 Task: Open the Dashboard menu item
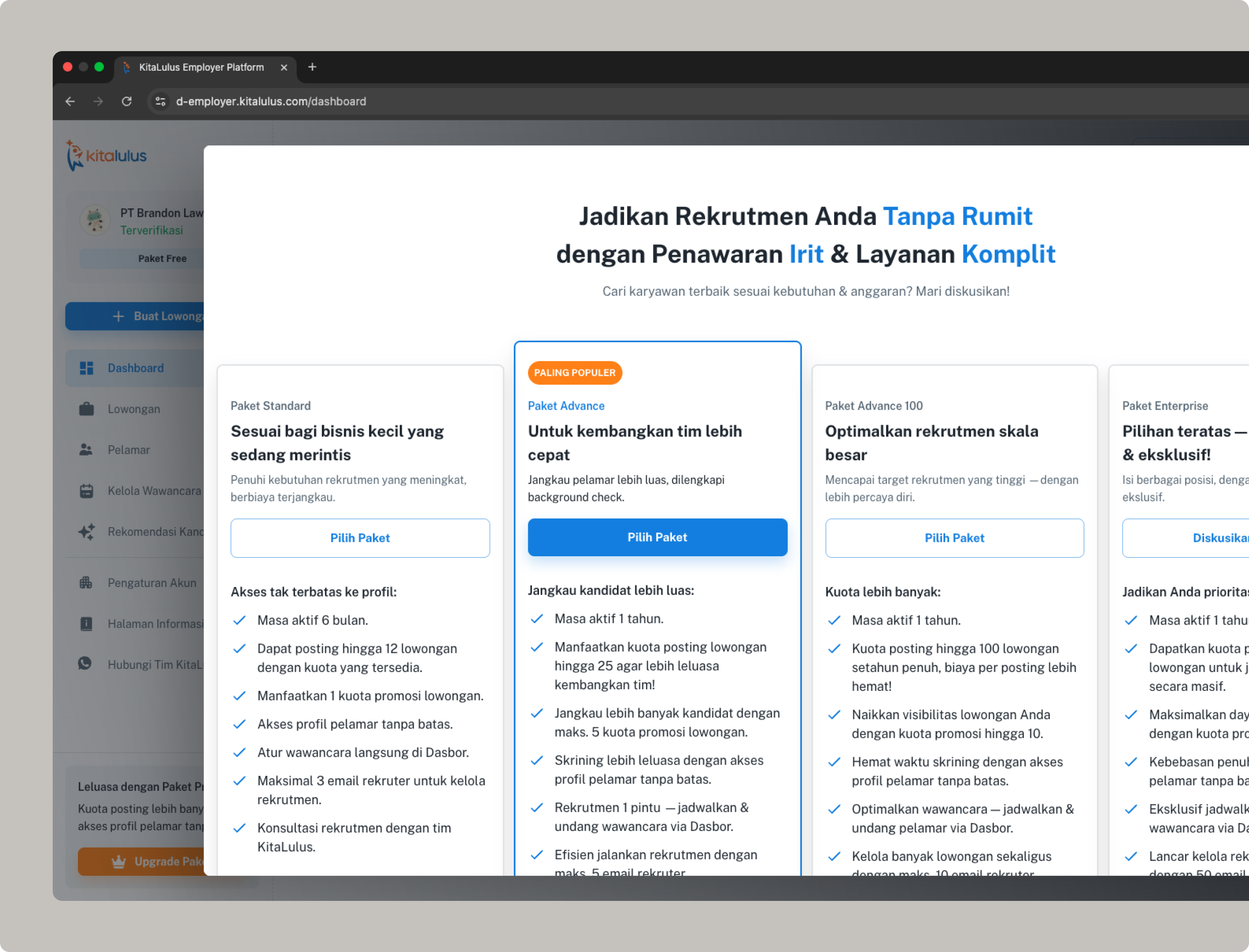(135, 368)
